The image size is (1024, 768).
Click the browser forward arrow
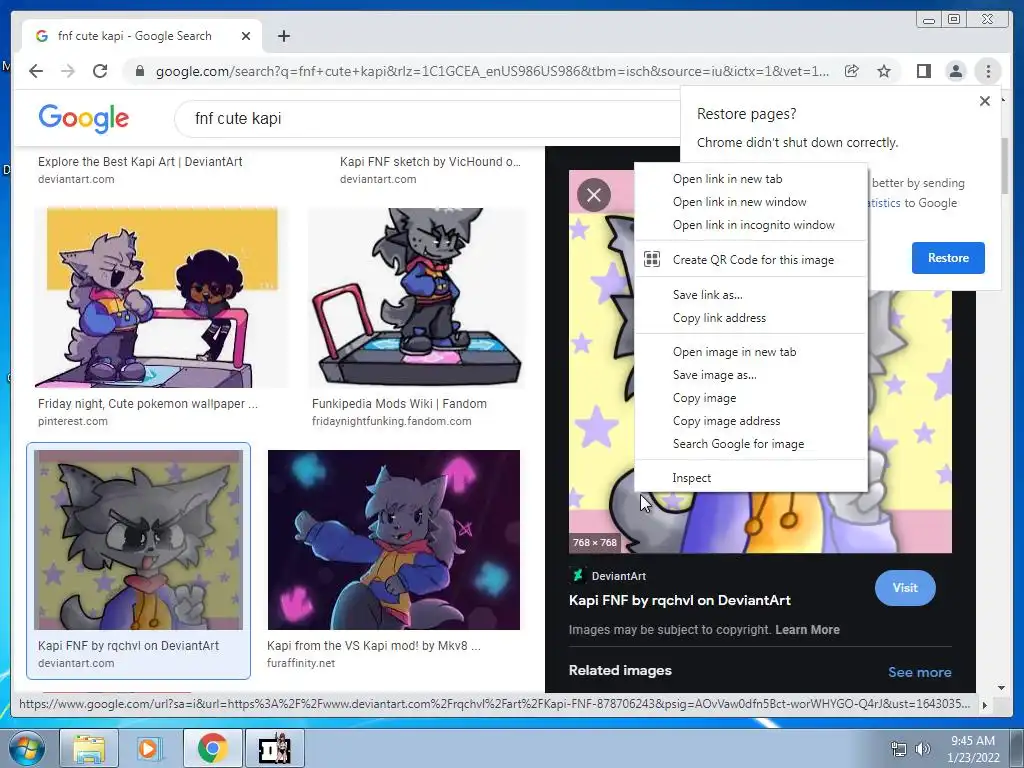(68, 71)
